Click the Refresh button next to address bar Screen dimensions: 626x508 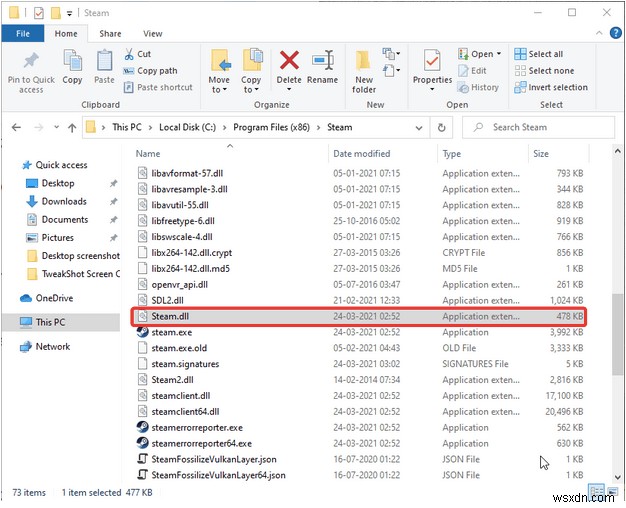click(x=441, y=127)
